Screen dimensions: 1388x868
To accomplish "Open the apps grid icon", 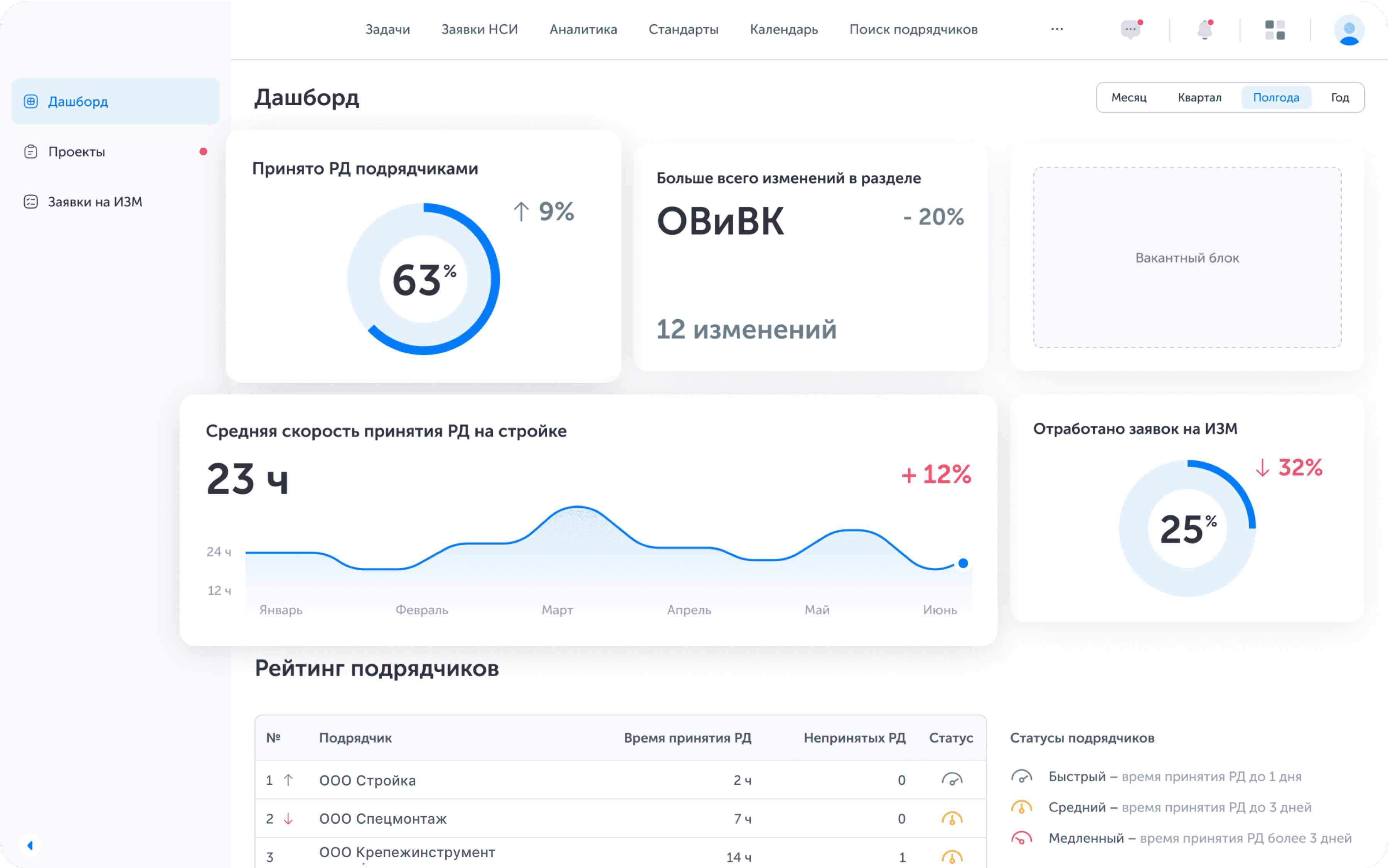I will point(1275,30).
